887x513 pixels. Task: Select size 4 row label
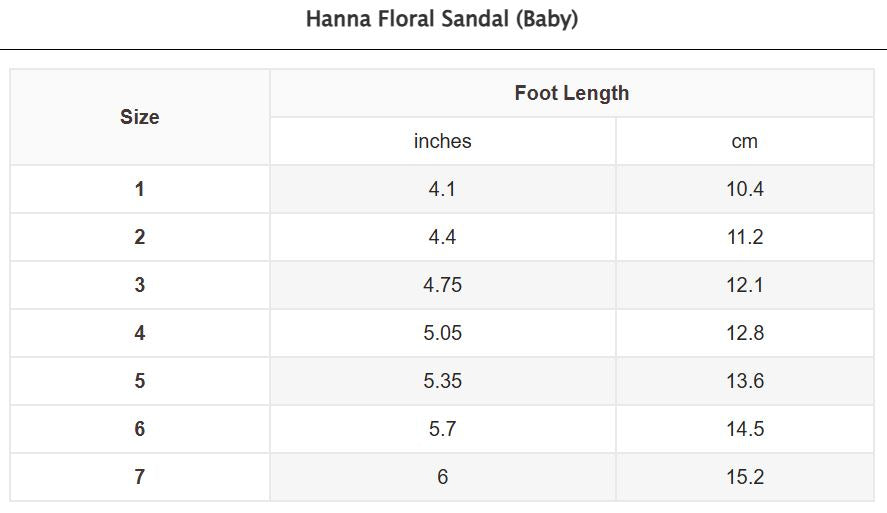[140, 333]
